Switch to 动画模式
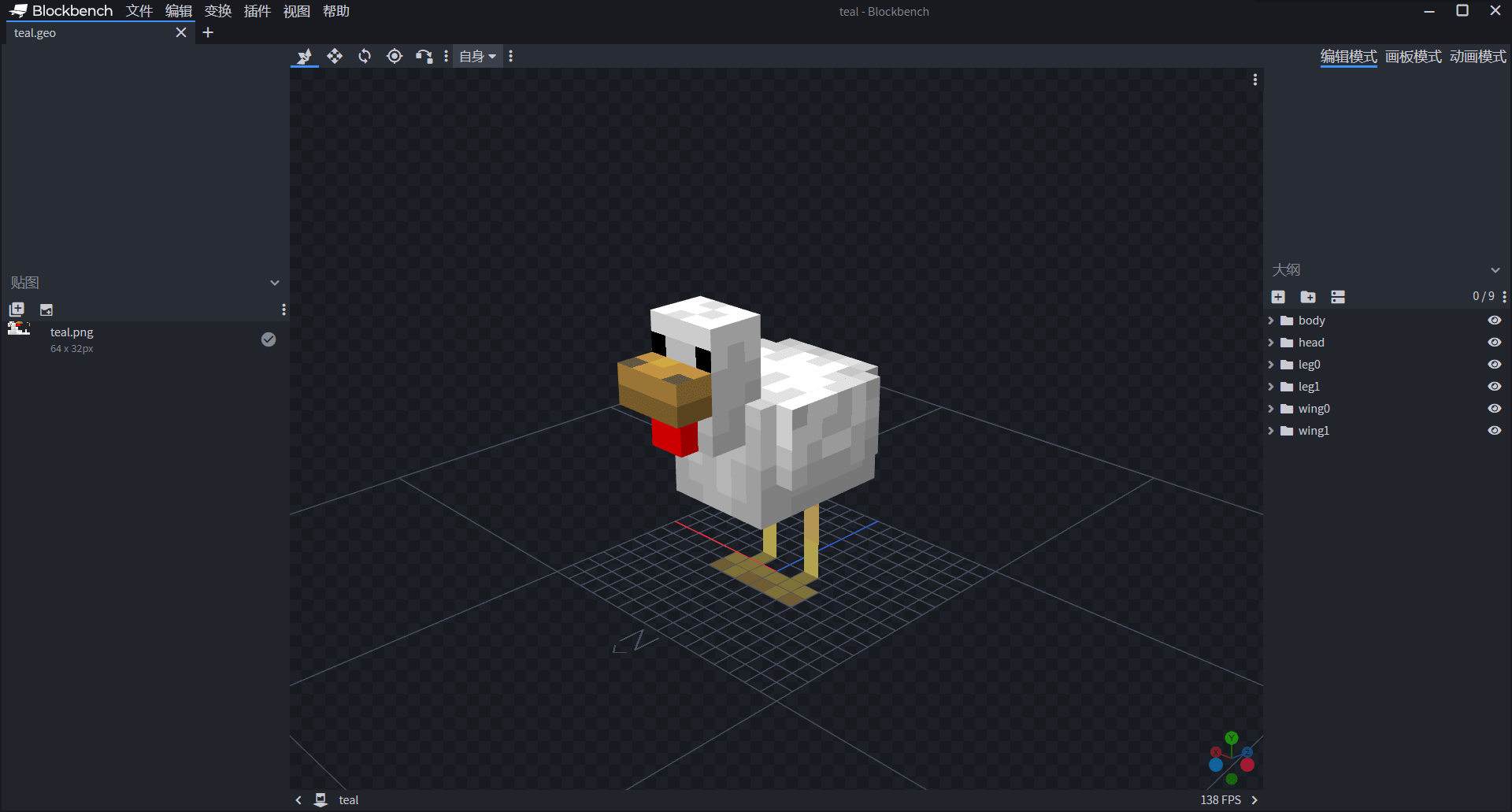 (1478, 57)
